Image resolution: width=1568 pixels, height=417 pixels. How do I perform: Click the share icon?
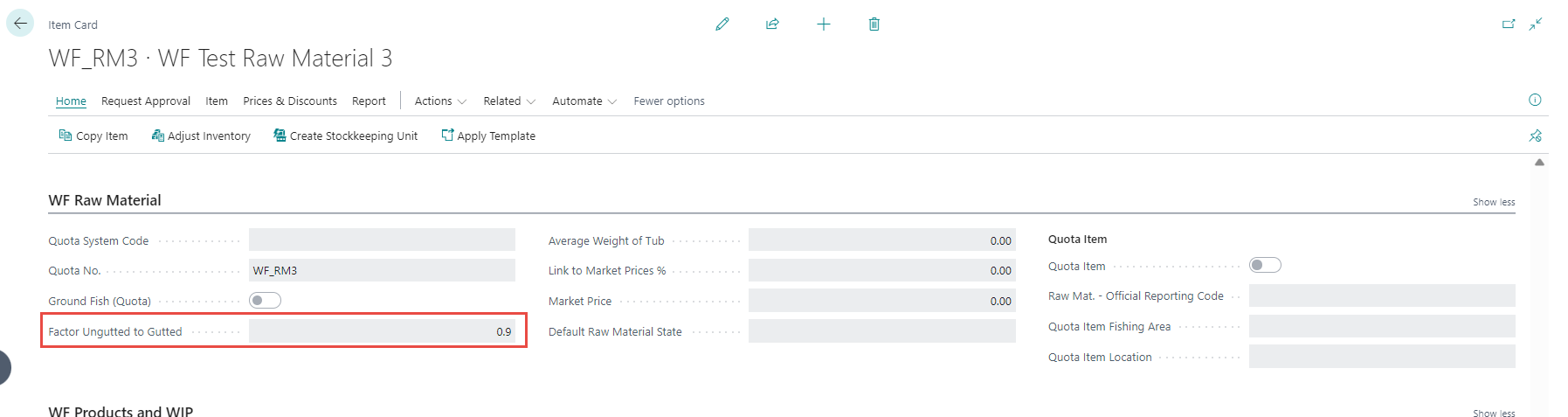click(772, 24)
